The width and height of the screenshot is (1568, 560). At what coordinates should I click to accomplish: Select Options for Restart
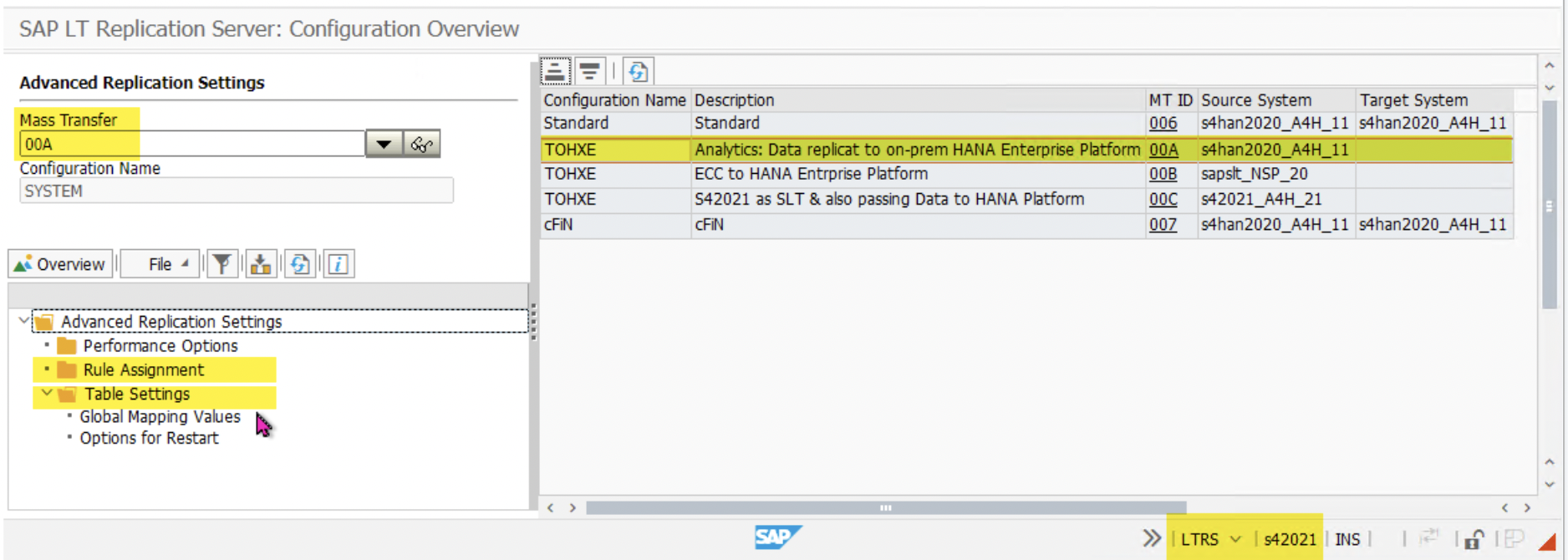[x=149, y=438]
